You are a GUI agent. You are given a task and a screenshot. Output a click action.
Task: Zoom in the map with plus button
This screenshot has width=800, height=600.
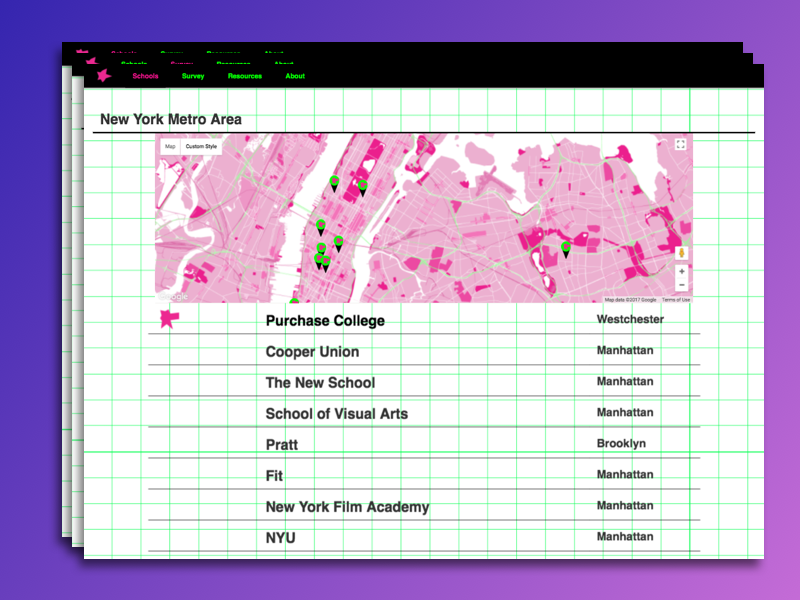click(682, 271)
